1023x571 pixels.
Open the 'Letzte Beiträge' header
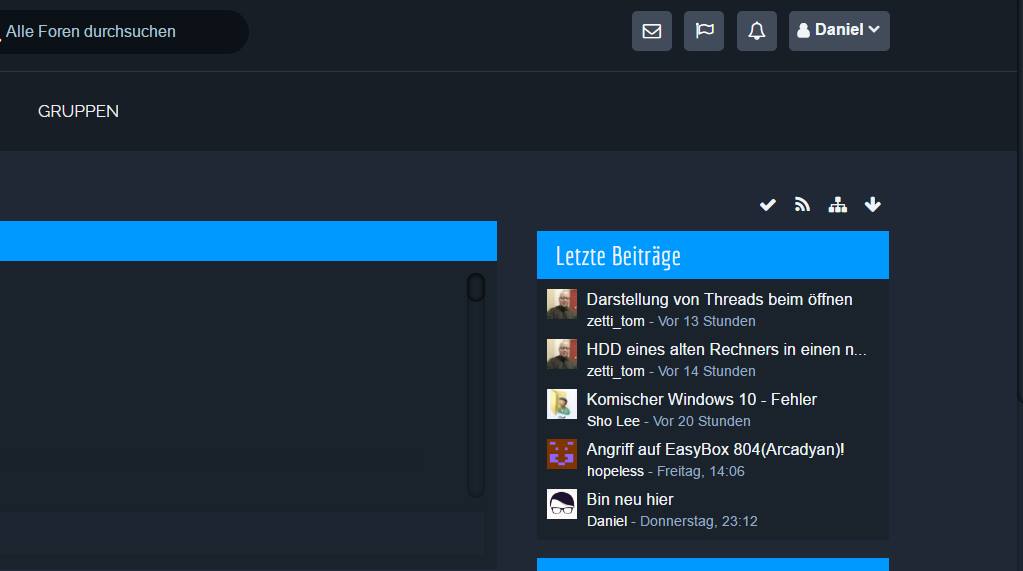[x=618, y=256]
